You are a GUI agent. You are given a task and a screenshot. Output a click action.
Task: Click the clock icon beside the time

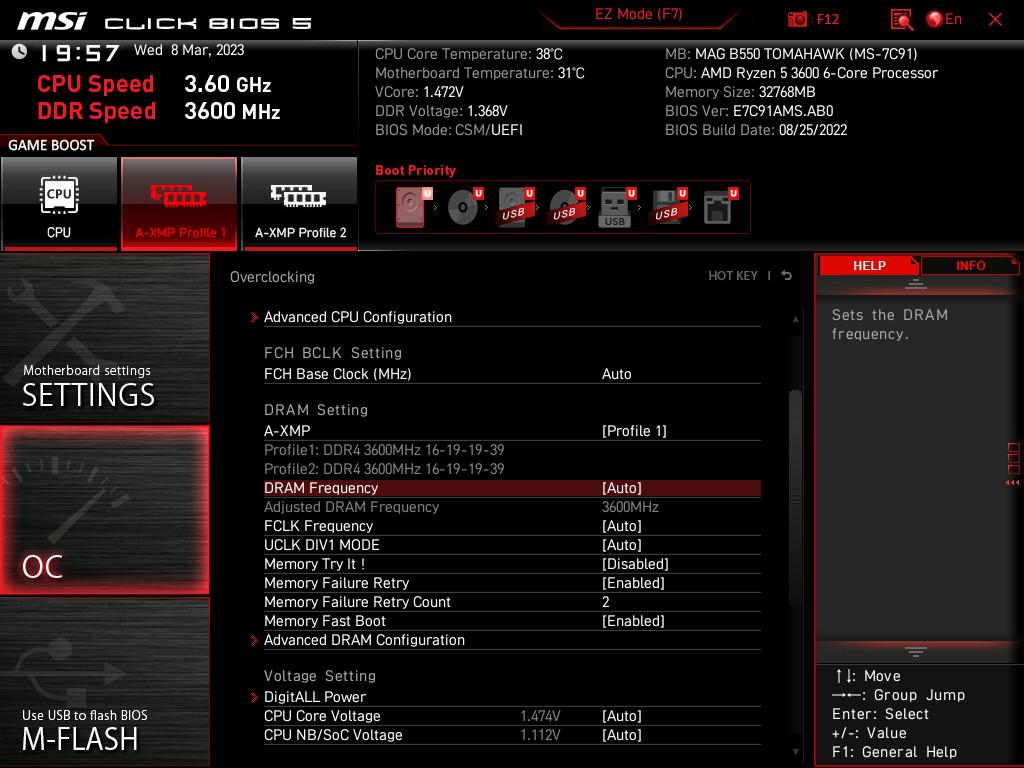19,52
